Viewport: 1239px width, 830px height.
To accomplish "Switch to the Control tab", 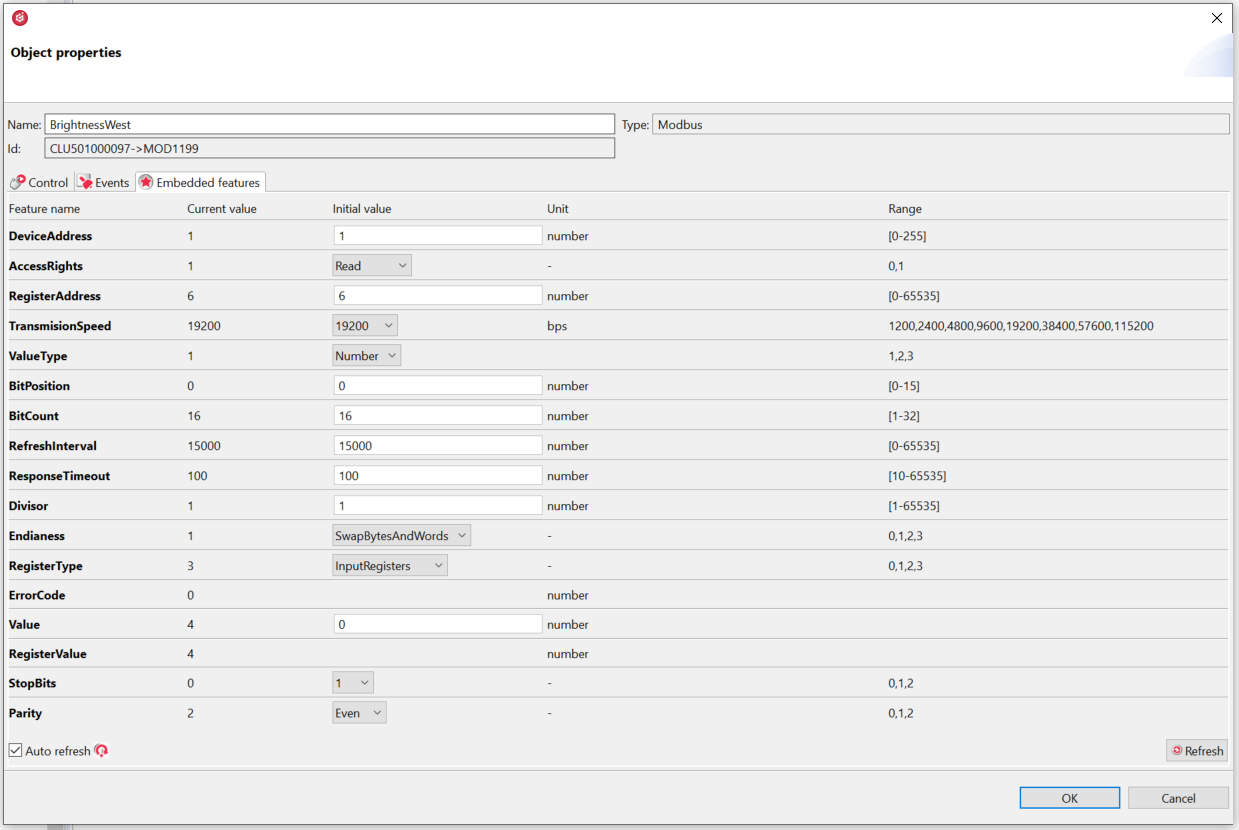I will coord(39,182).
